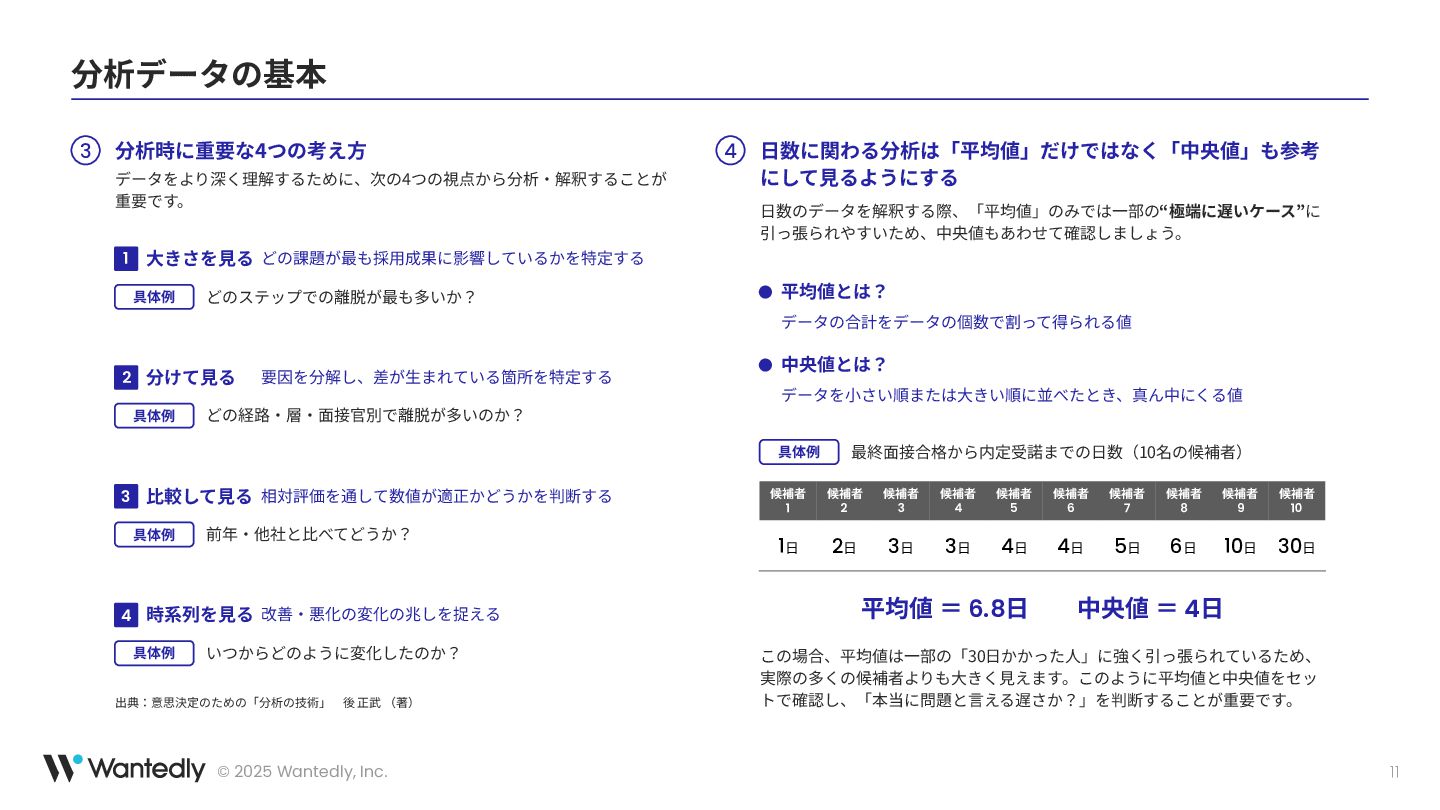Click the text 相対評価を通して数値が適正かどうかを判断する
The image size is (1440, 810).
(x=437, y=496)
